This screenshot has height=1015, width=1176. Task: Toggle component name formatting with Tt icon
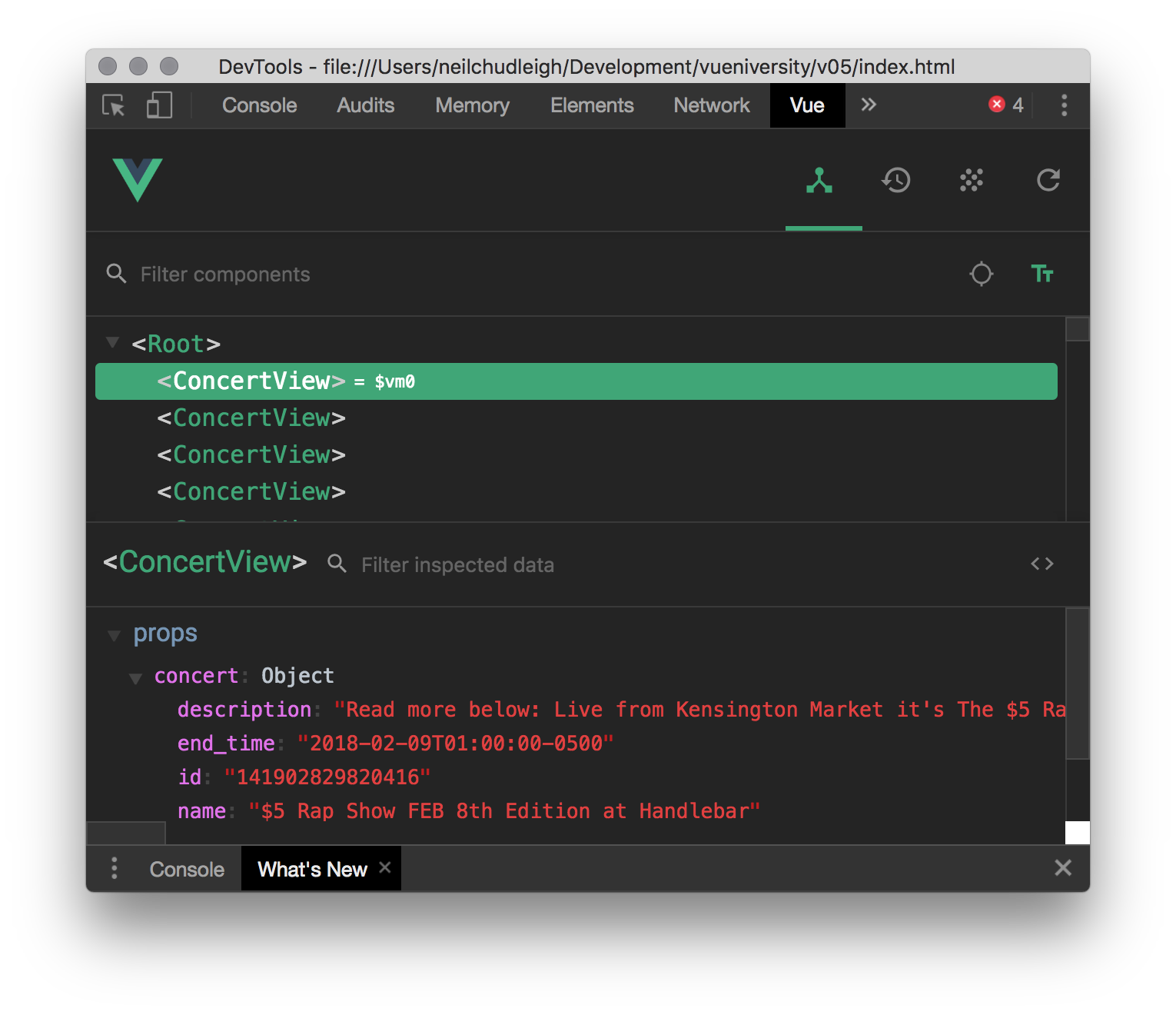pyautogui.click(x=1042, y=274)
